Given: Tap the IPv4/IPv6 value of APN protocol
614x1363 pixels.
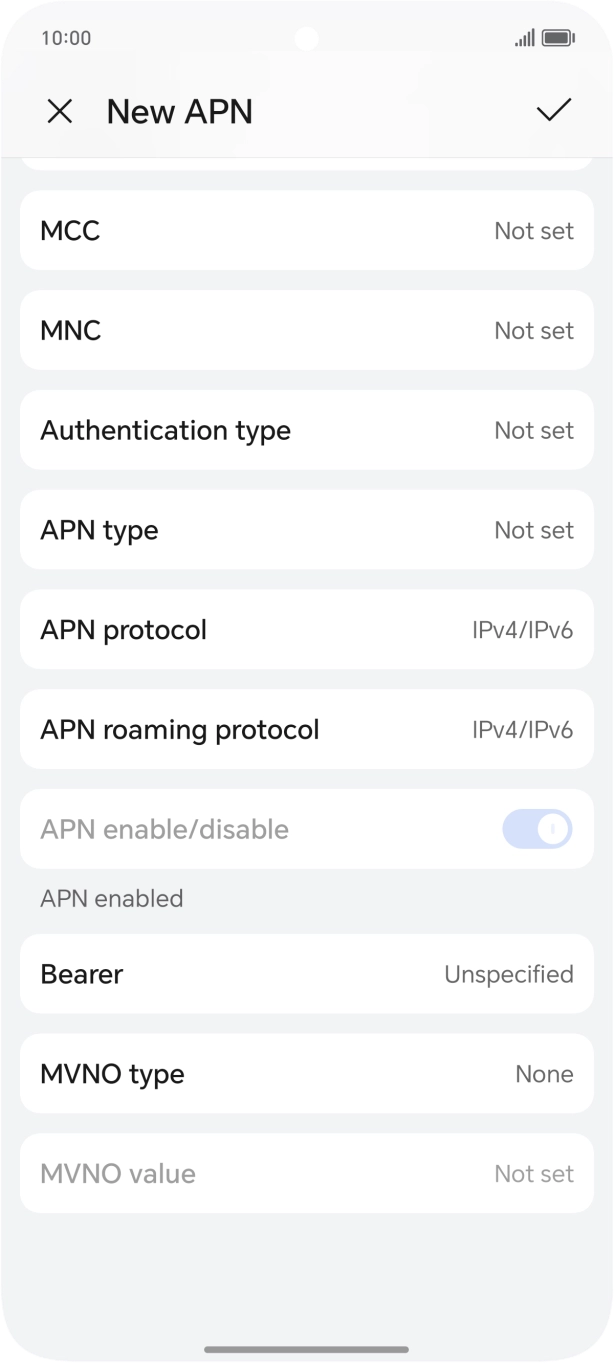Looking at the screenshot, I should [522, 630].
